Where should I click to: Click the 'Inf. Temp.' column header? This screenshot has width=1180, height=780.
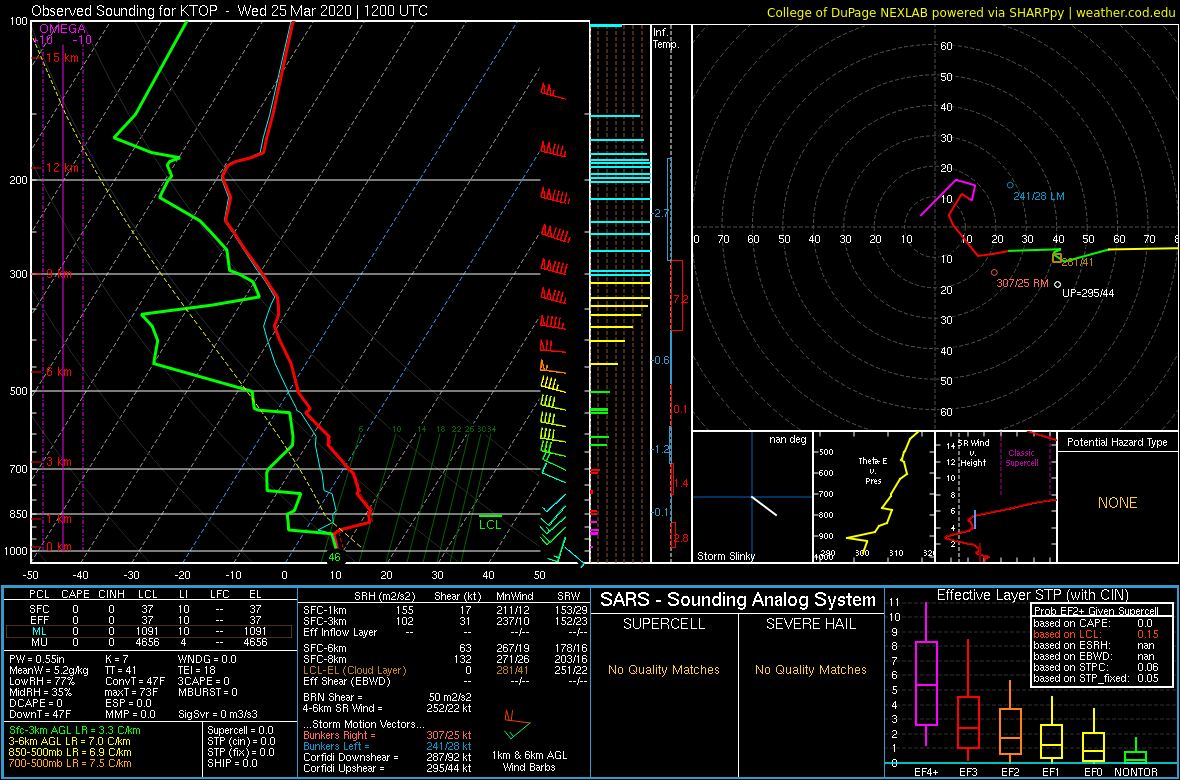[667, 38]
